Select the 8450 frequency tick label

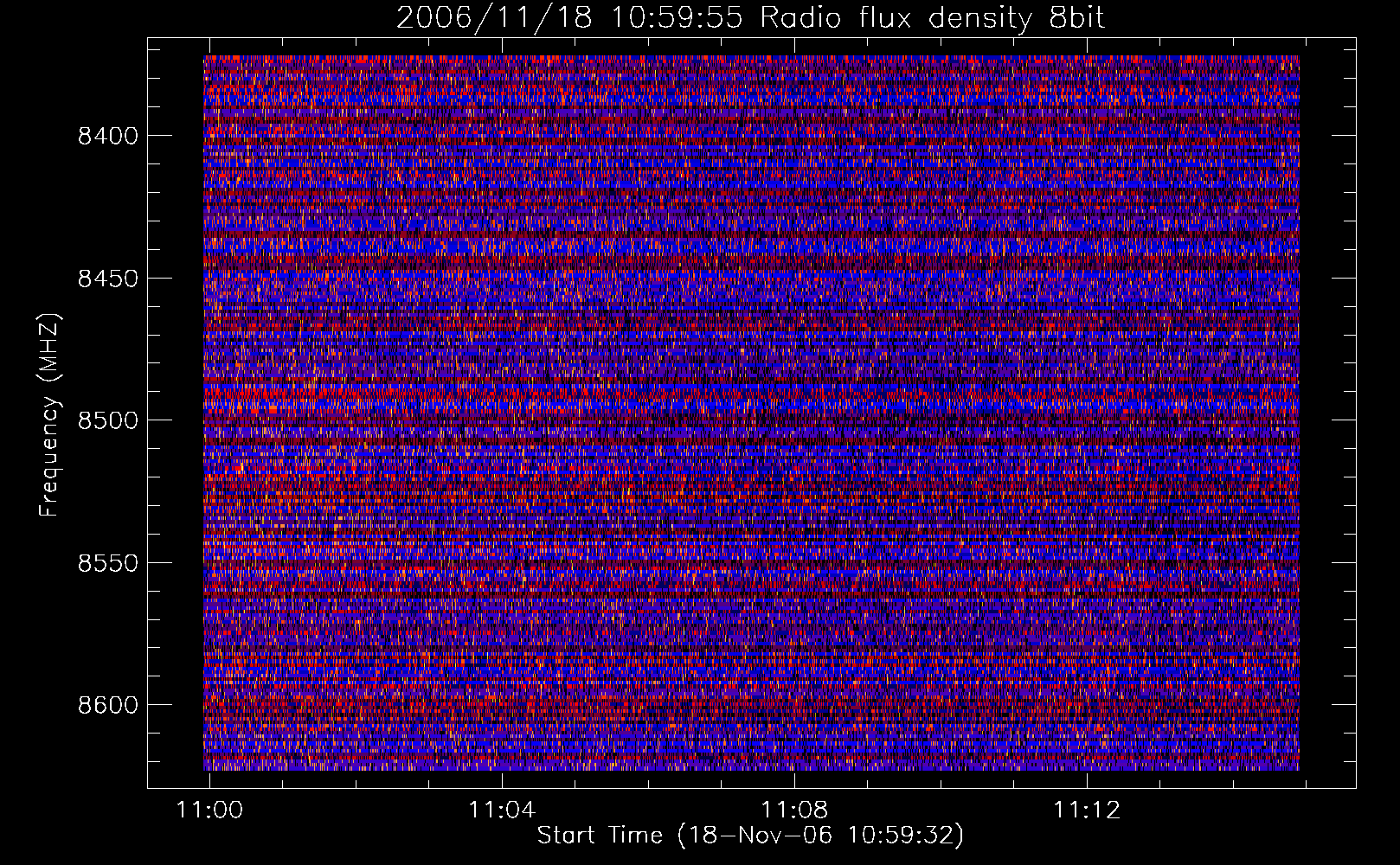pos(108,279)
